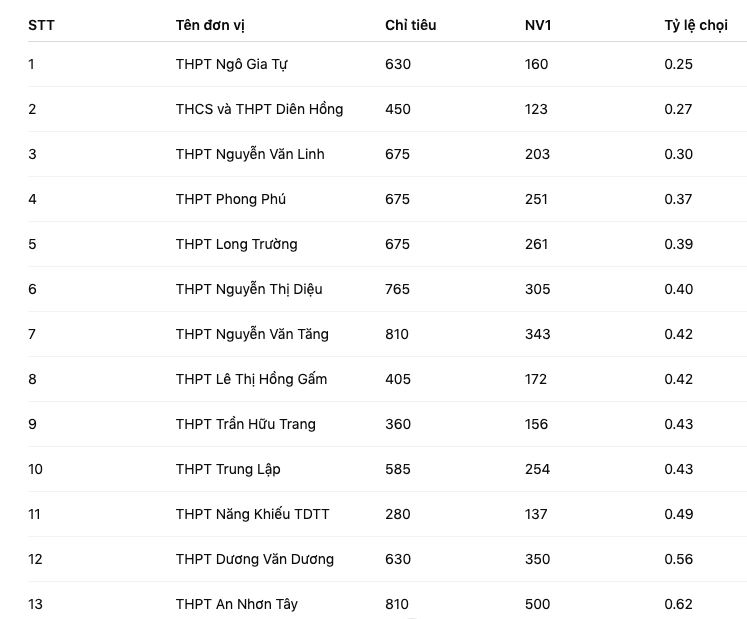Select the THPT Nguyễn Thị Diệu cell
Image resolution: width=747 pixels, height=619 pixels.
coord(249,289)
